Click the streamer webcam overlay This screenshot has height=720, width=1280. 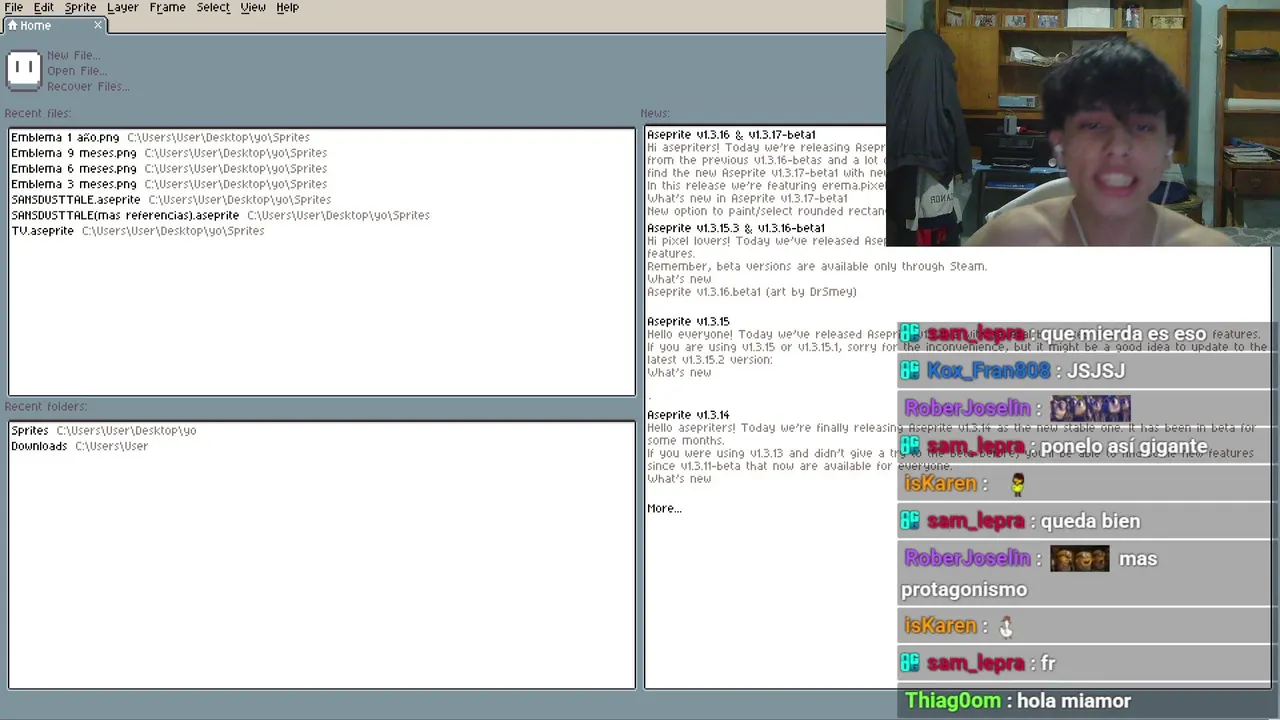click(x=1082, y=123)
